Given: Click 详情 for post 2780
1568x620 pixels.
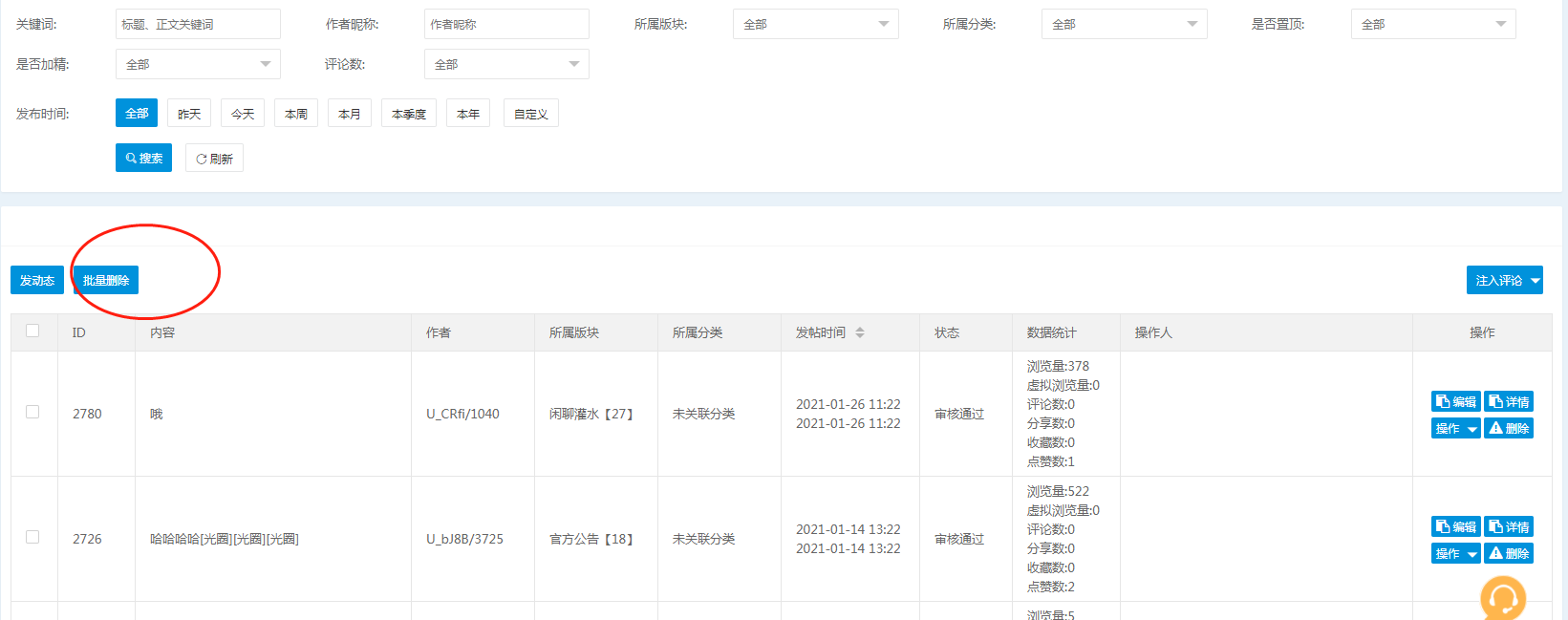Looking at the screenshot, I should (x=1509, y=401).
